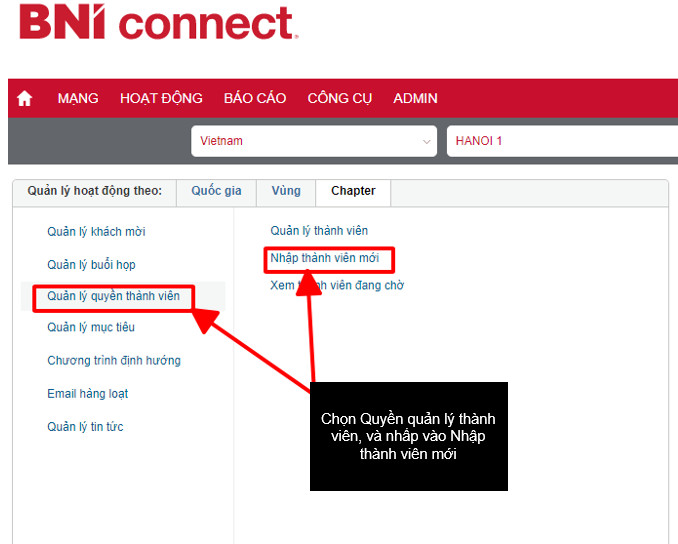Open the HANOI 1 region dropdown
This screenshot has height=544, width=678.
[x=562, y=141]
